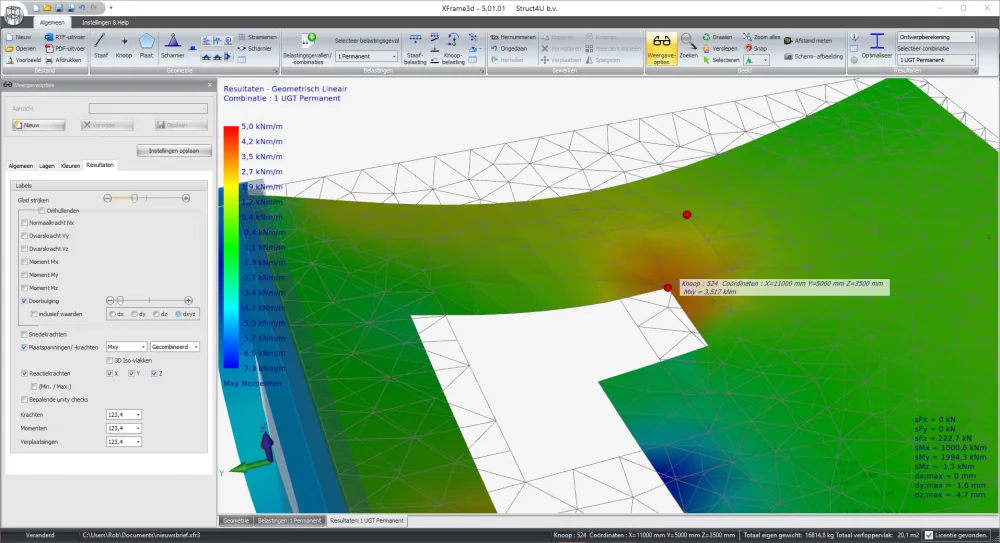Click the Staafbelasting tool
The width and height of the screenshot is (1000, 543).
(415, 49)
